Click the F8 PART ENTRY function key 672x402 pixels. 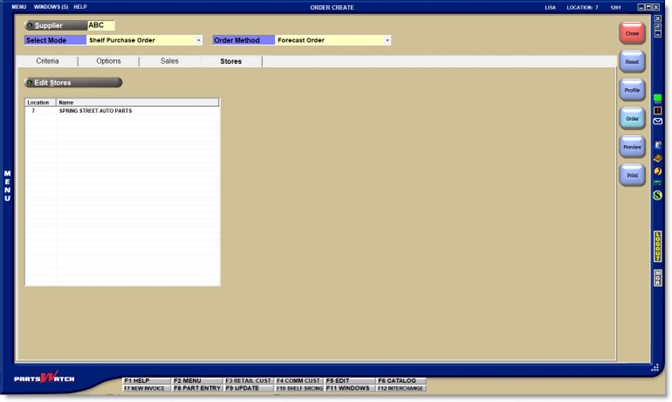coord(197,388)
